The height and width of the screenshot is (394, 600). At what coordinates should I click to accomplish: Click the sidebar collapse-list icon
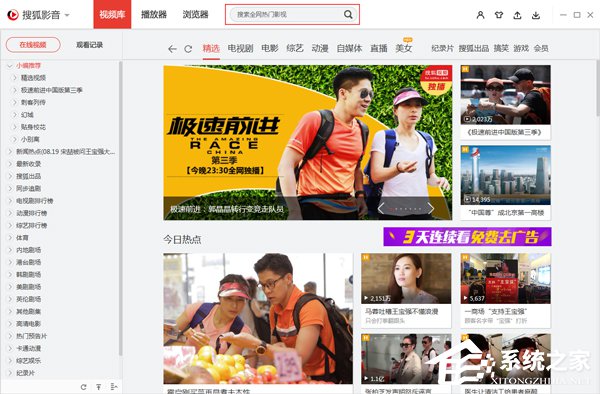coord(114,387)
